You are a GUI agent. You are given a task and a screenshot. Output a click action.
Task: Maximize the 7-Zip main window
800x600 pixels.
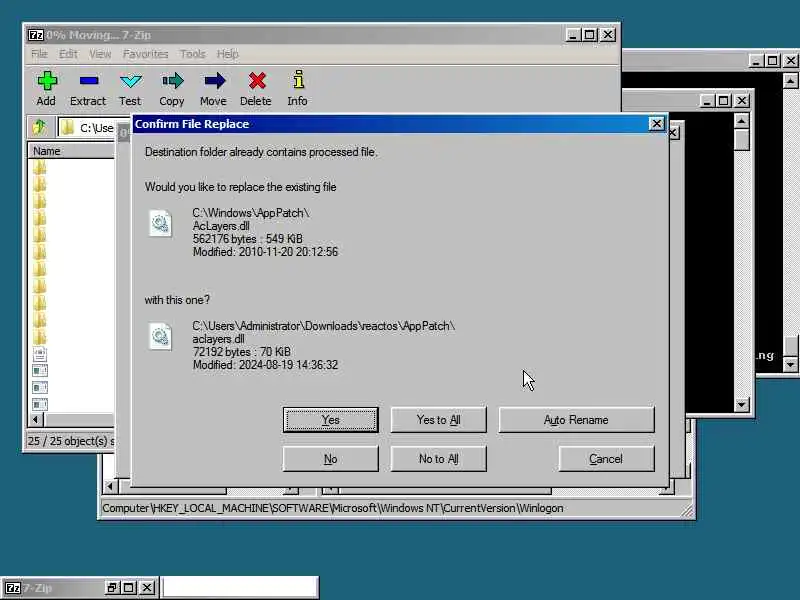590,35
